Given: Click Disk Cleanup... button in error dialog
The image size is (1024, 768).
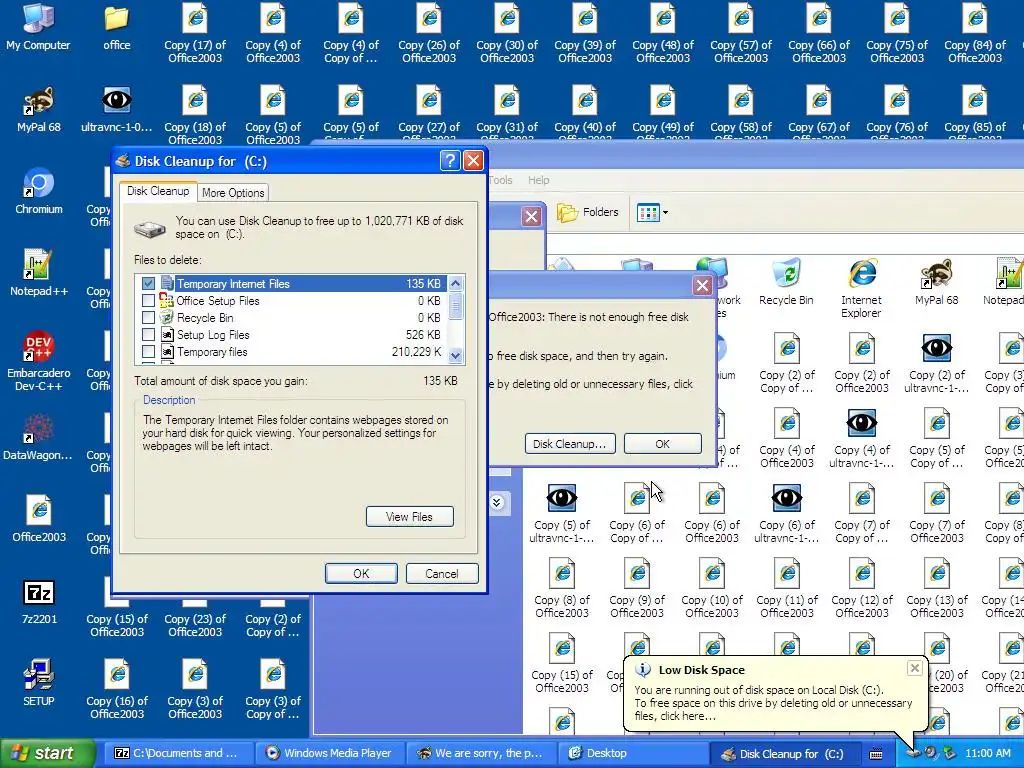Looking at the screenshot, I should [x=569, y=443].
